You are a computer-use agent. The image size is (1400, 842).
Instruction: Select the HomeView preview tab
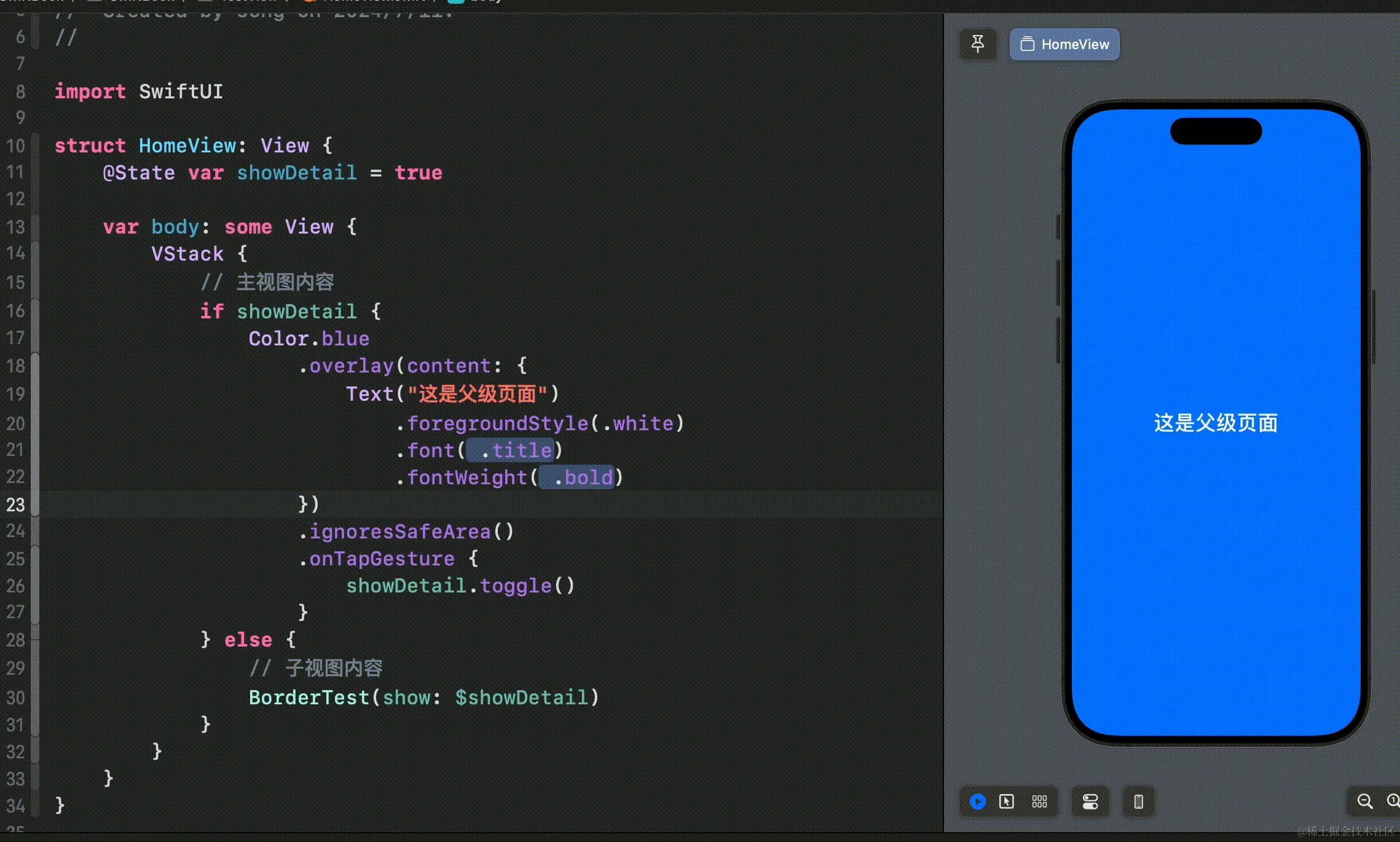point(1064,44)
